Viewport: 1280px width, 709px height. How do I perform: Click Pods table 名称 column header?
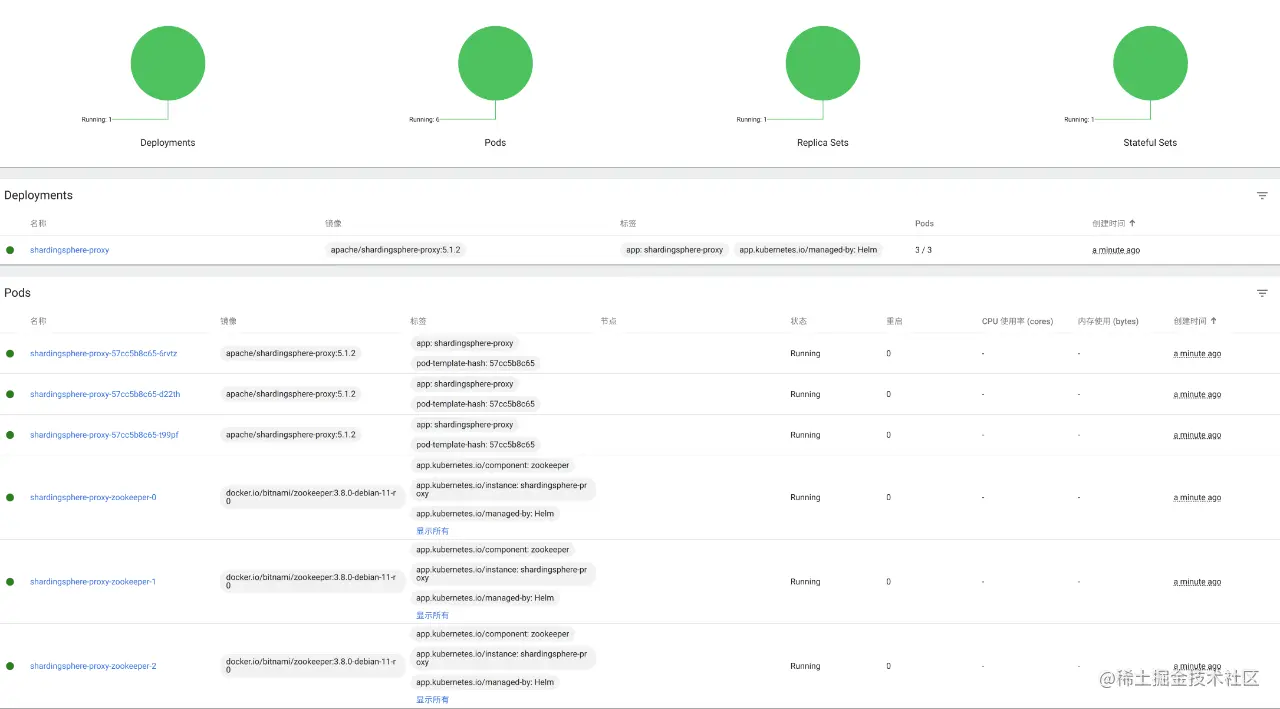(x=38, y=321)
